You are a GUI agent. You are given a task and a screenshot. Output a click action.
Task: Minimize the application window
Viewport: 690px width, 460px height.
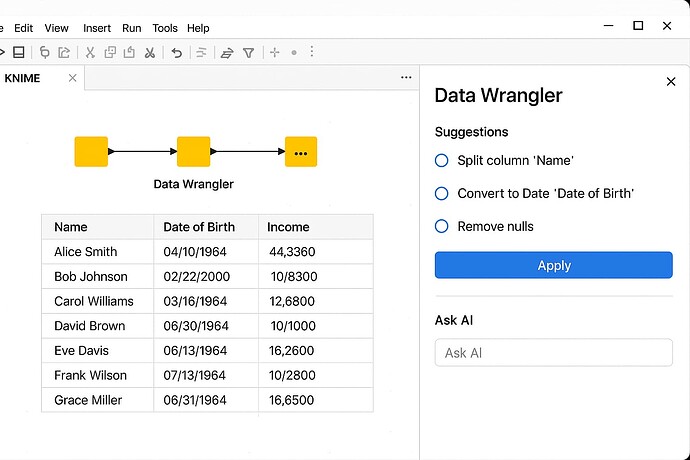tap(609, 26)
